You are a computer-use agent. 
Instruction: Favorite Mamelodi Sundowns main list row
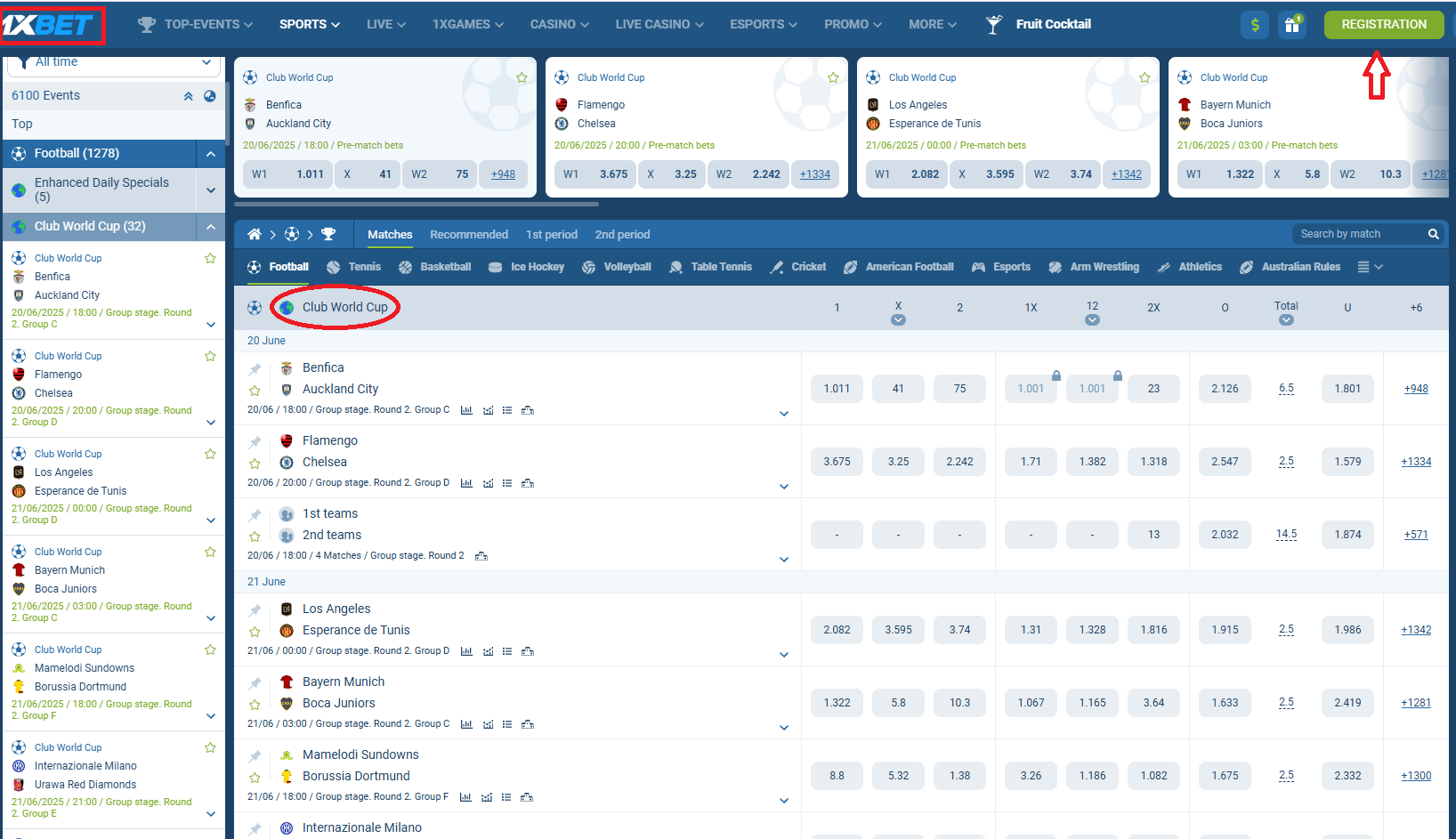pos(255,778)
